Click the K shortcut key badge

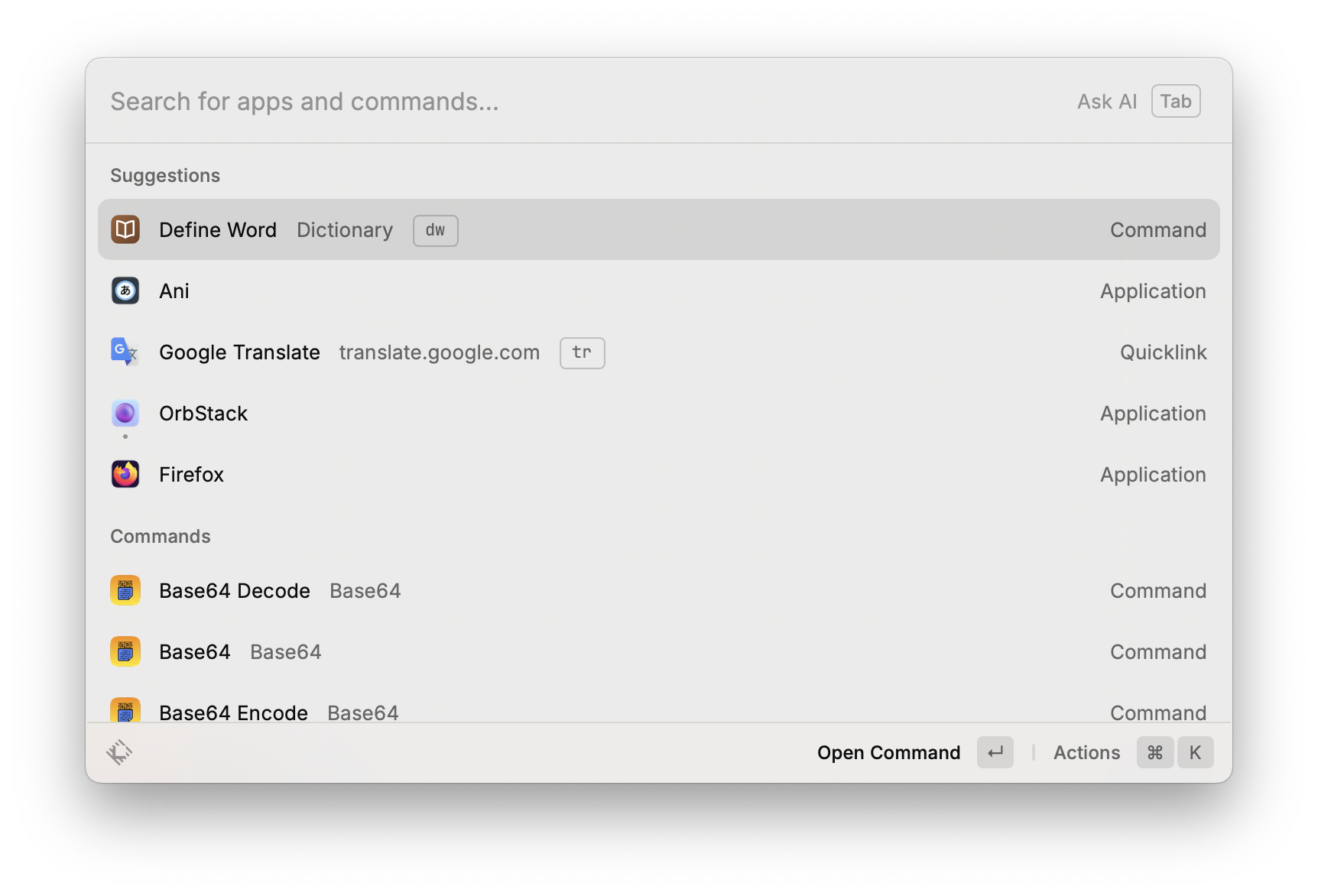coord(1195,752)
